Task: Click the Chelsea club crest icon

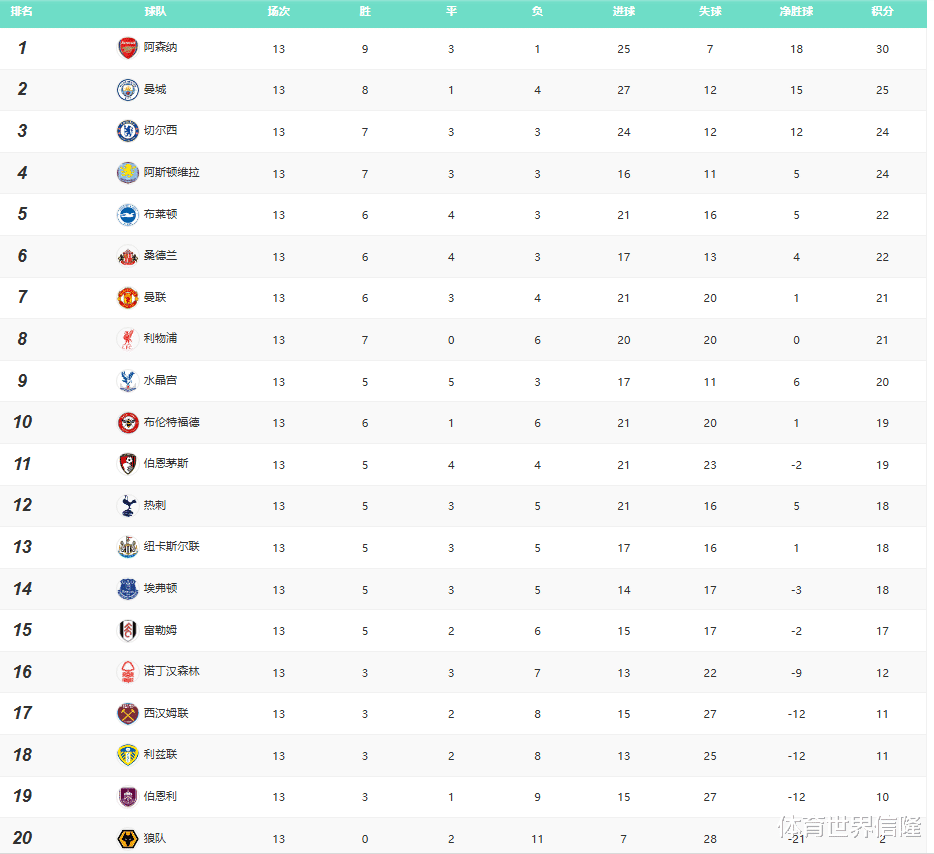Action: 127,131
